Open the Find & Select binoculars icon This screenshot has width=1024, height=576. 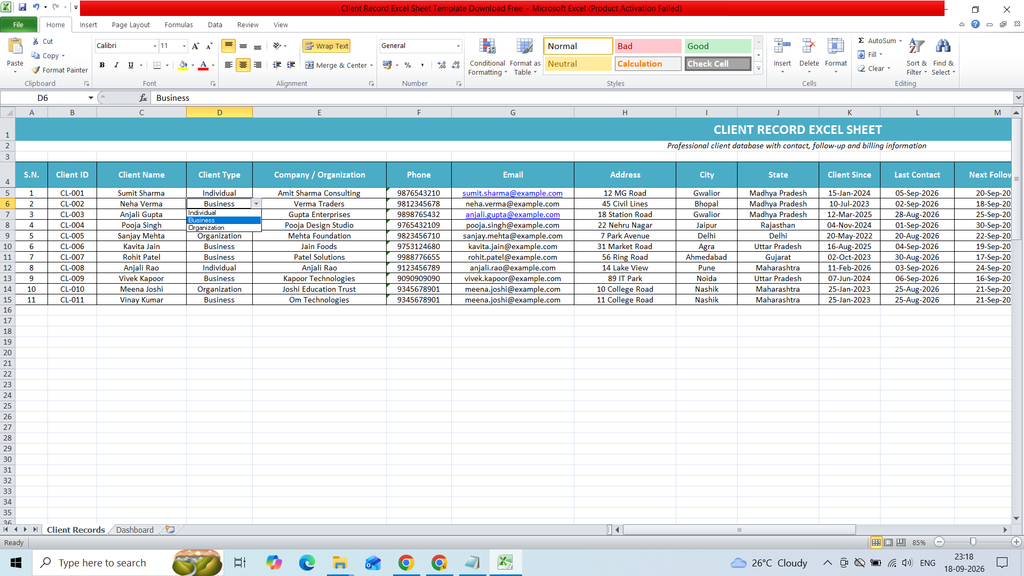943,47
